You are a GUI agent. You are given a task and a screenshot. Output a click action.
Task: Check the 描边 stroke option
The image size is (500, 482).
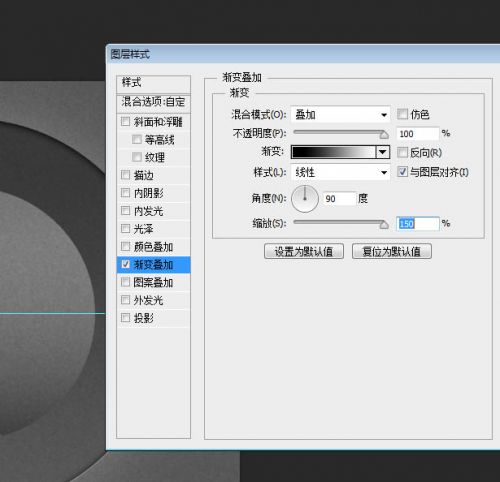point(125,175)
